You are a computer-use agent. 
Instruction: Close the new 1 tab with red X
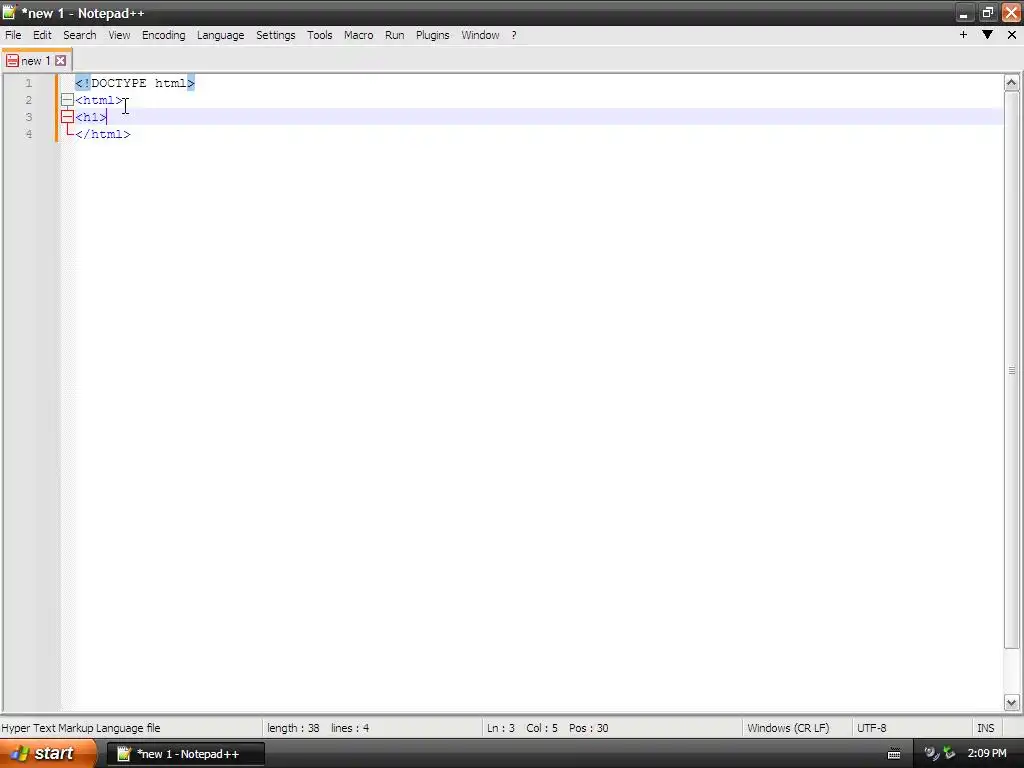[61, 61]
